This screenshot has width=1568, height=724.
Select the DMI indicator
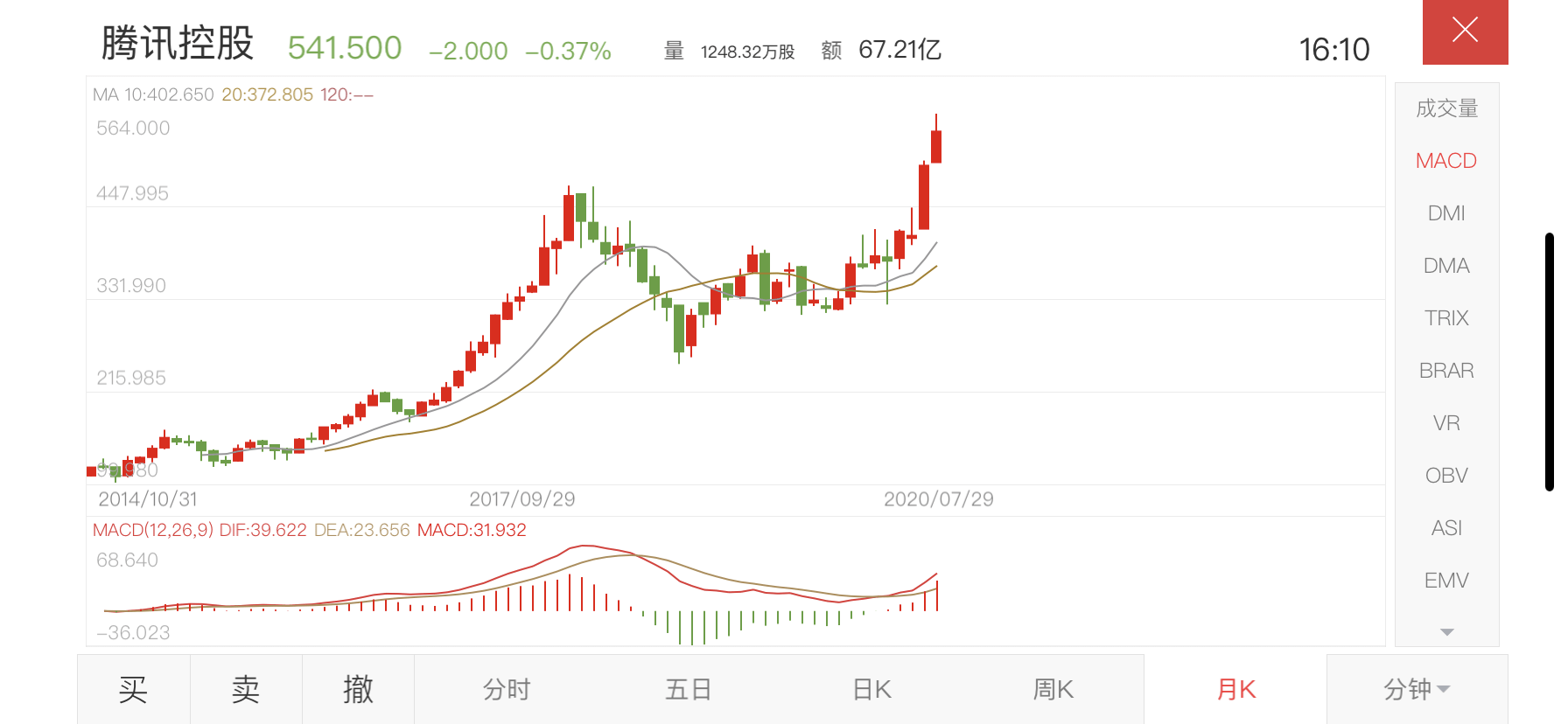(1446, 213)
